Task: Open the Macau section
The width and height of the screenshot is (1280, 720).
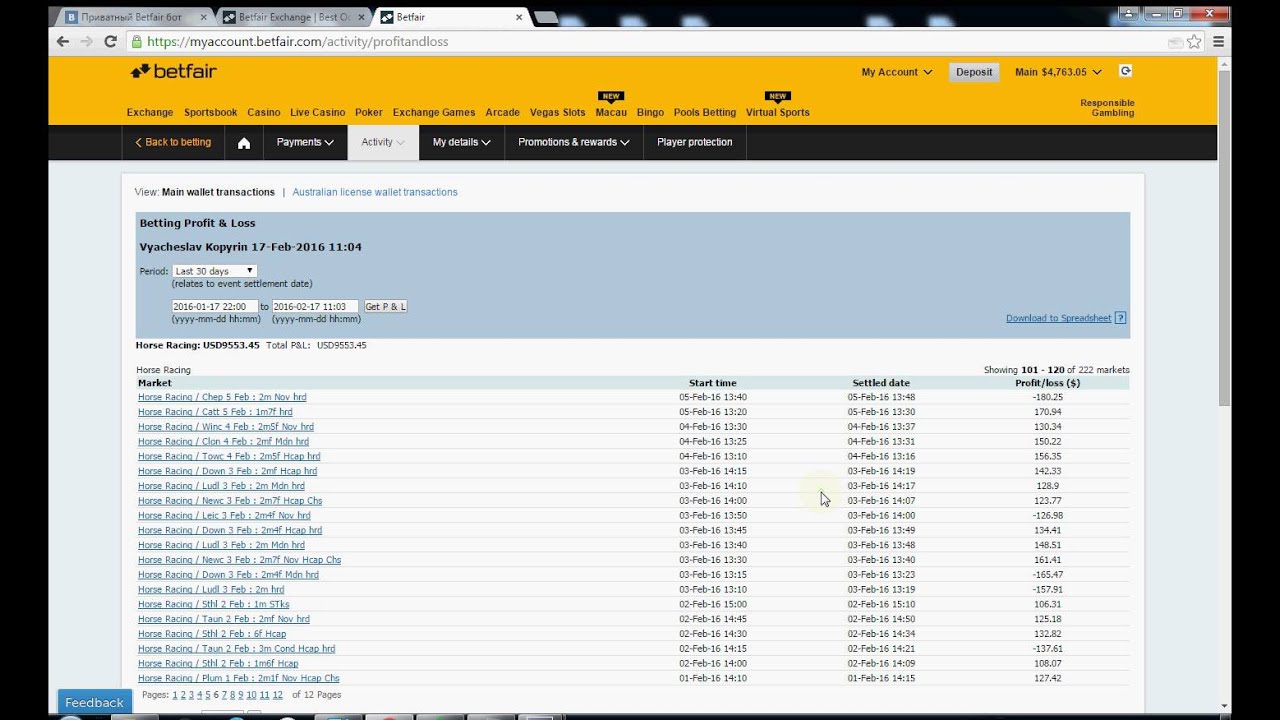Action: (611, 113)
